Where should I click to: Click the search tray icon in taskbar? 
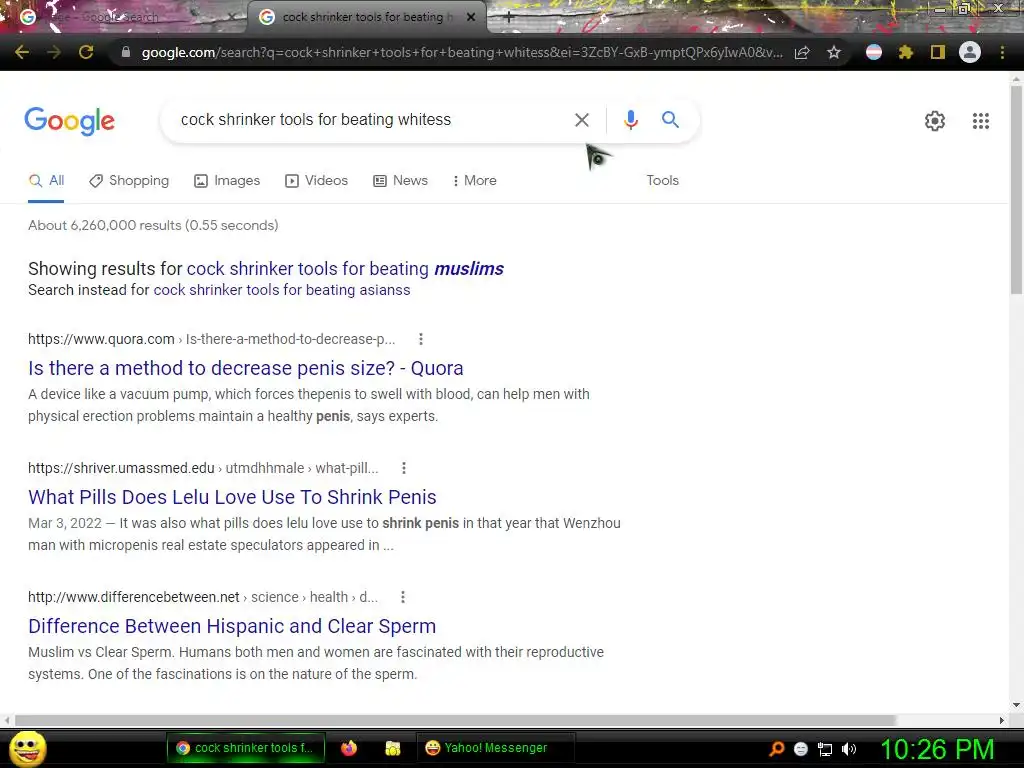click(776, 749)
